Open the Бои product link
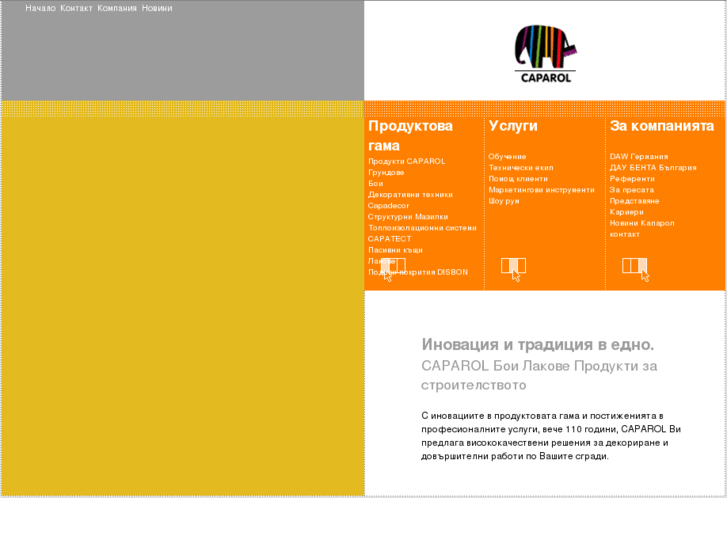 (x=376, y=183)
